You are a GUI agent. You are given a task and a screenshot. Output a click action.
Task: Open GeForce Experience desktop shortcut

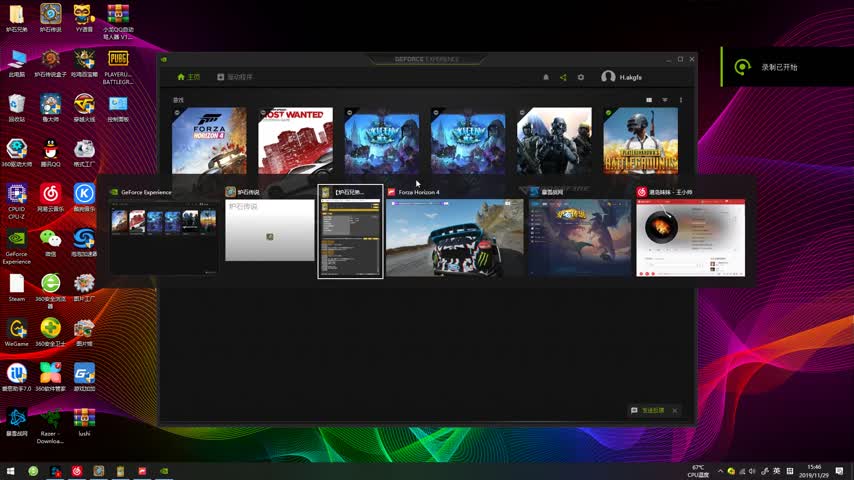[16, 246]
